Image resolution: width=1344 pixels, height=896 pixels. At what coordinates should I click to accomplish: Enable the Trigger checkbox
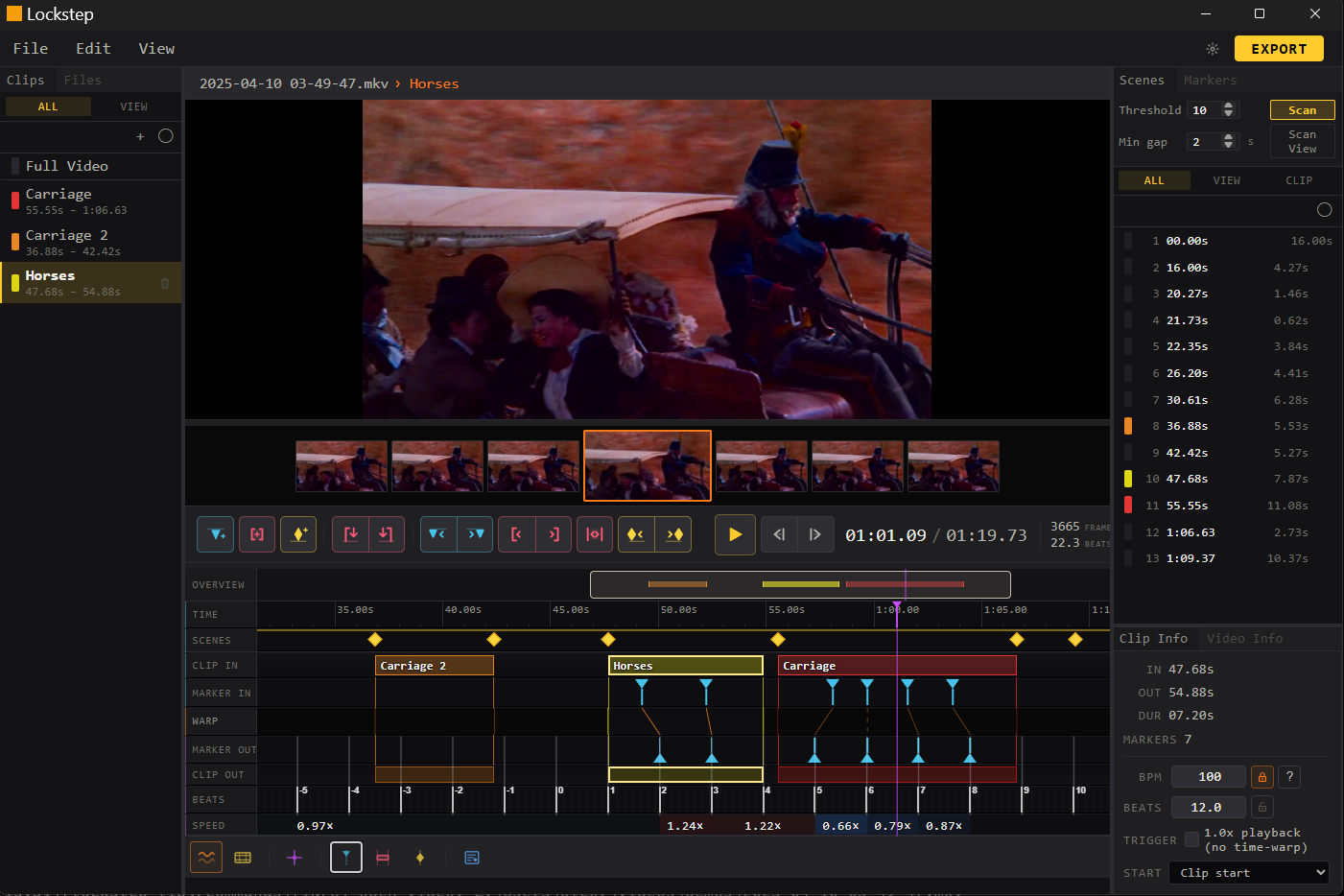1191,839
